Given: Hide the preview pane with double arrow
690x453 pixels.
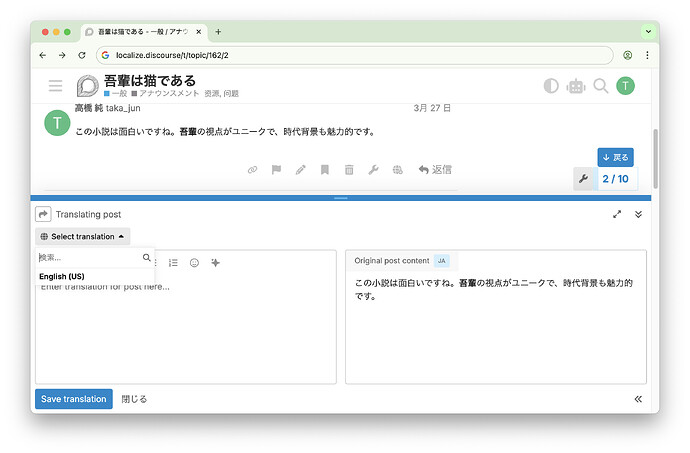Looking at the screenshot, I should click(638, 399).
